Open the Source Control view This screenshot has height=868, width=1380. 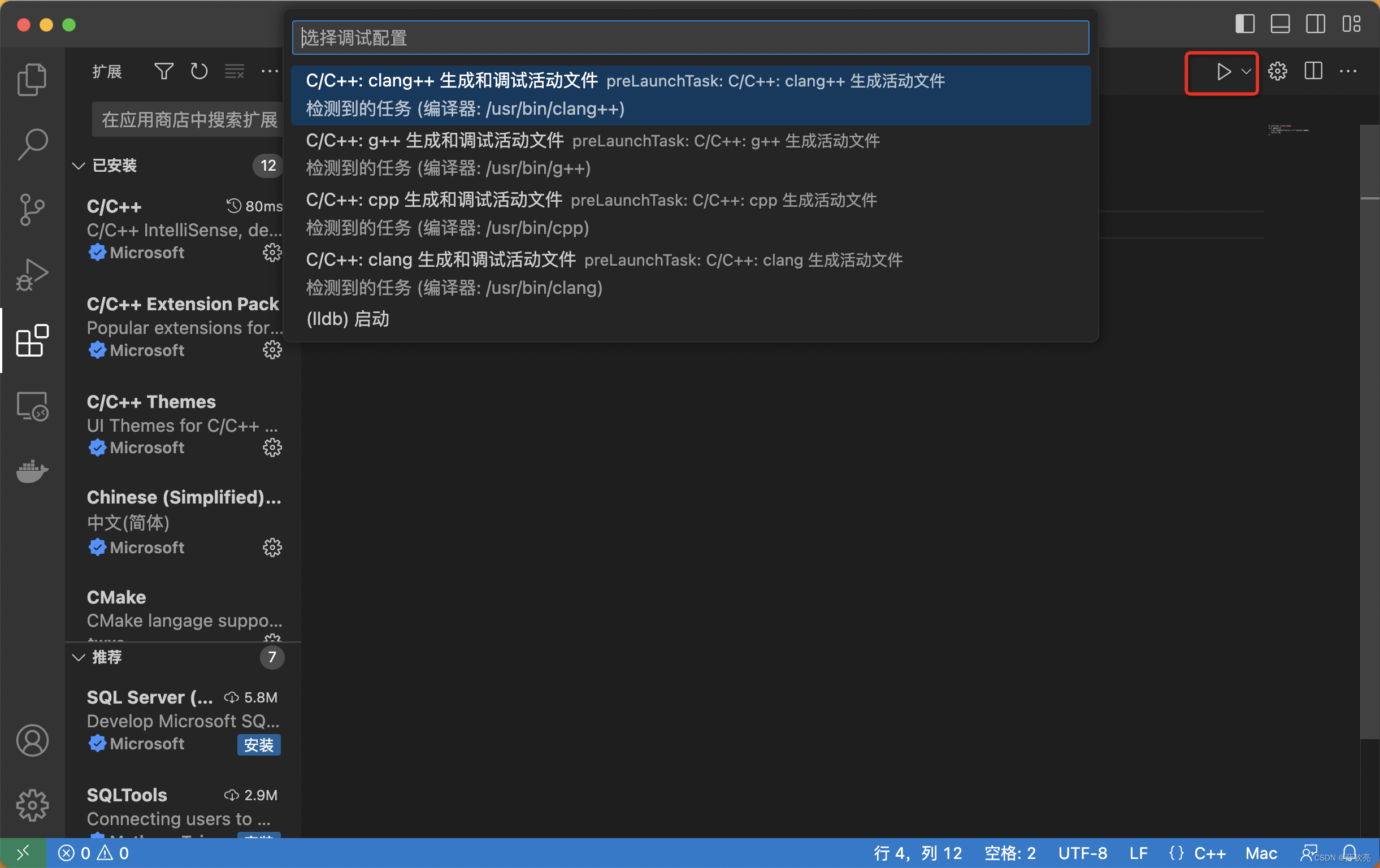tap(32, 209)
